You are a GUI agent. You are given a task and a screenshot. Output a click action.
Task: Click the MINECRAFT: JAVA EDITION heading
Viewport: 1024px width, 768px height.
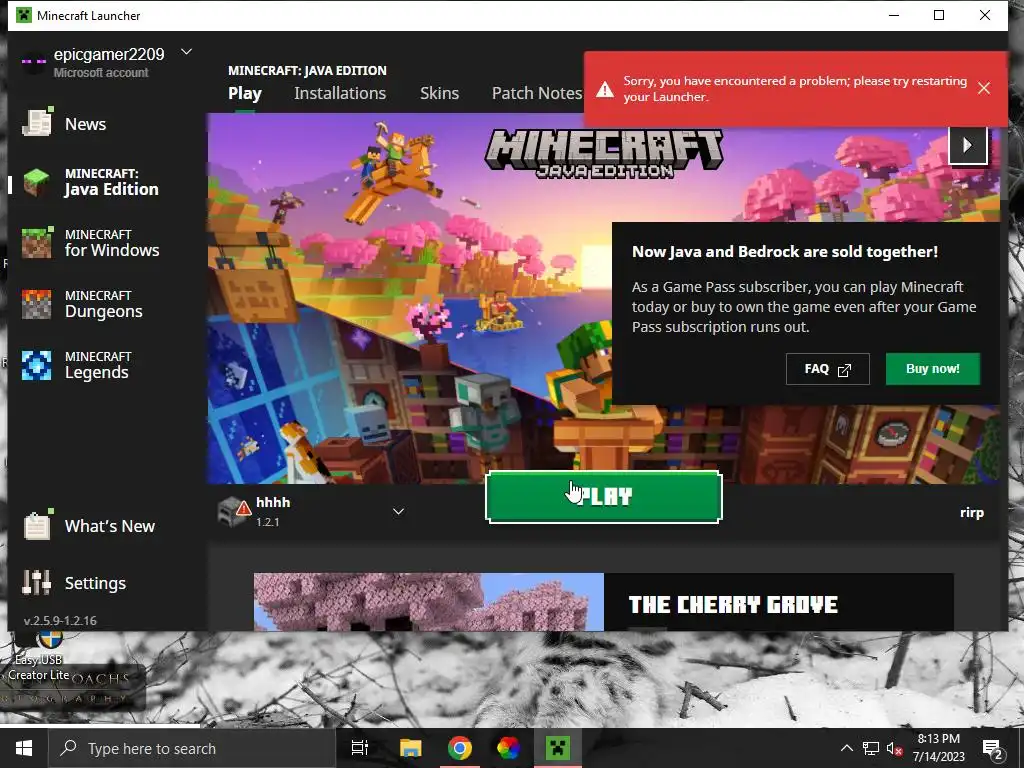pyautogui.click(x=307, y=71)
